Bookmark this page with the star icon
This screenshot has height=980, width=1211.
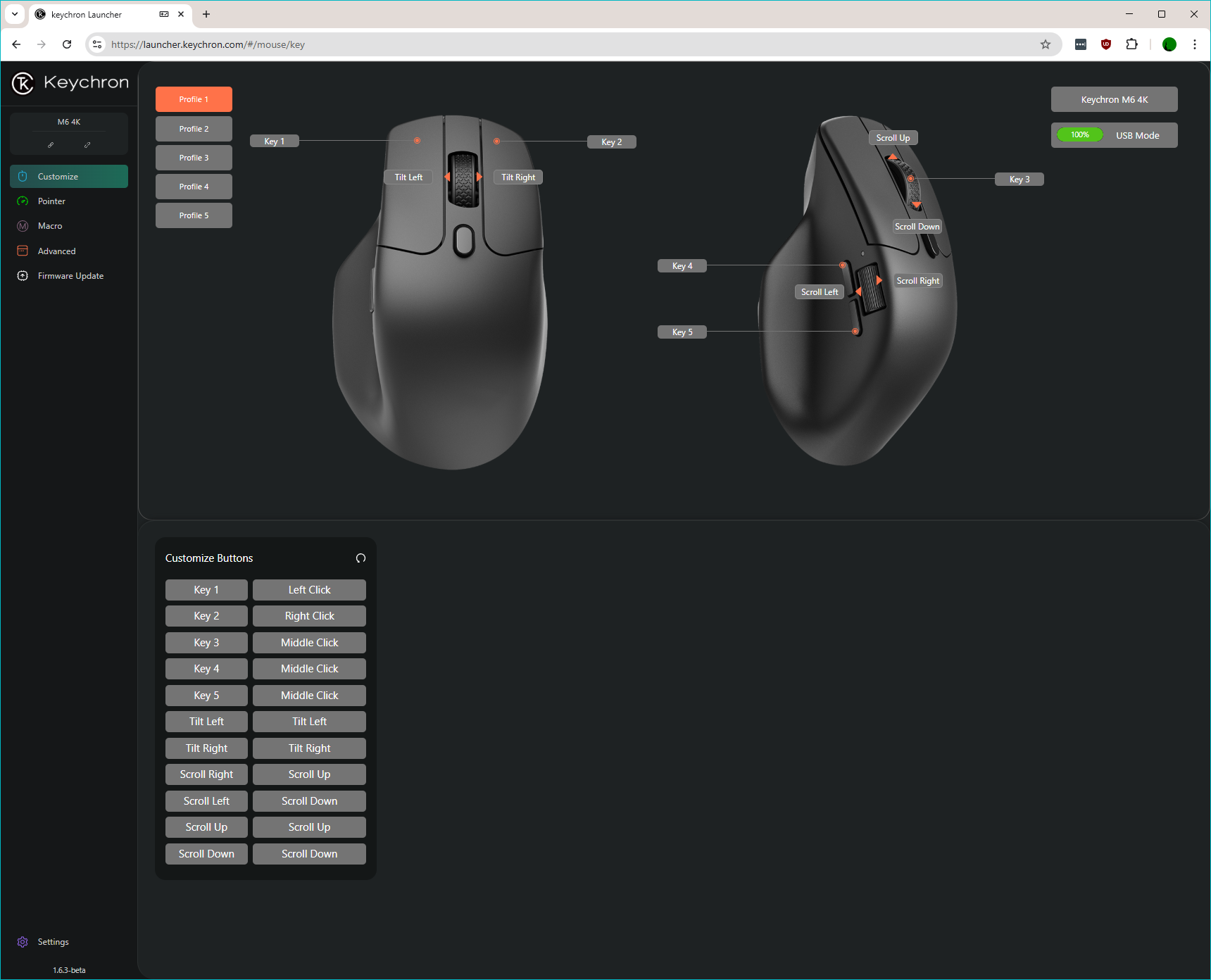click(1046, 44)
